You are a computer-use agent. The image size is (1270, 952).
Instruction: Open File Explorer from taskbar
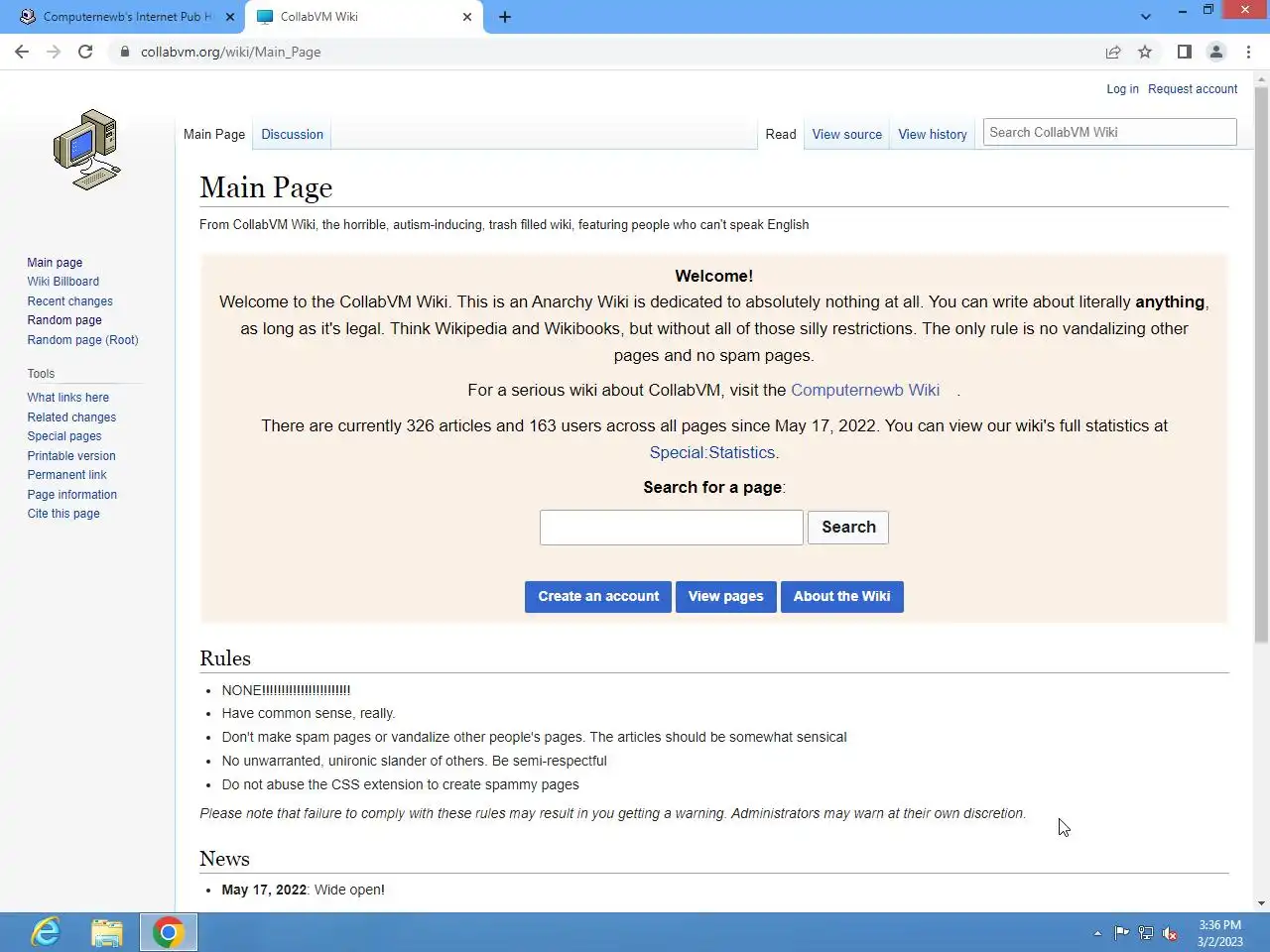(107, 932)
